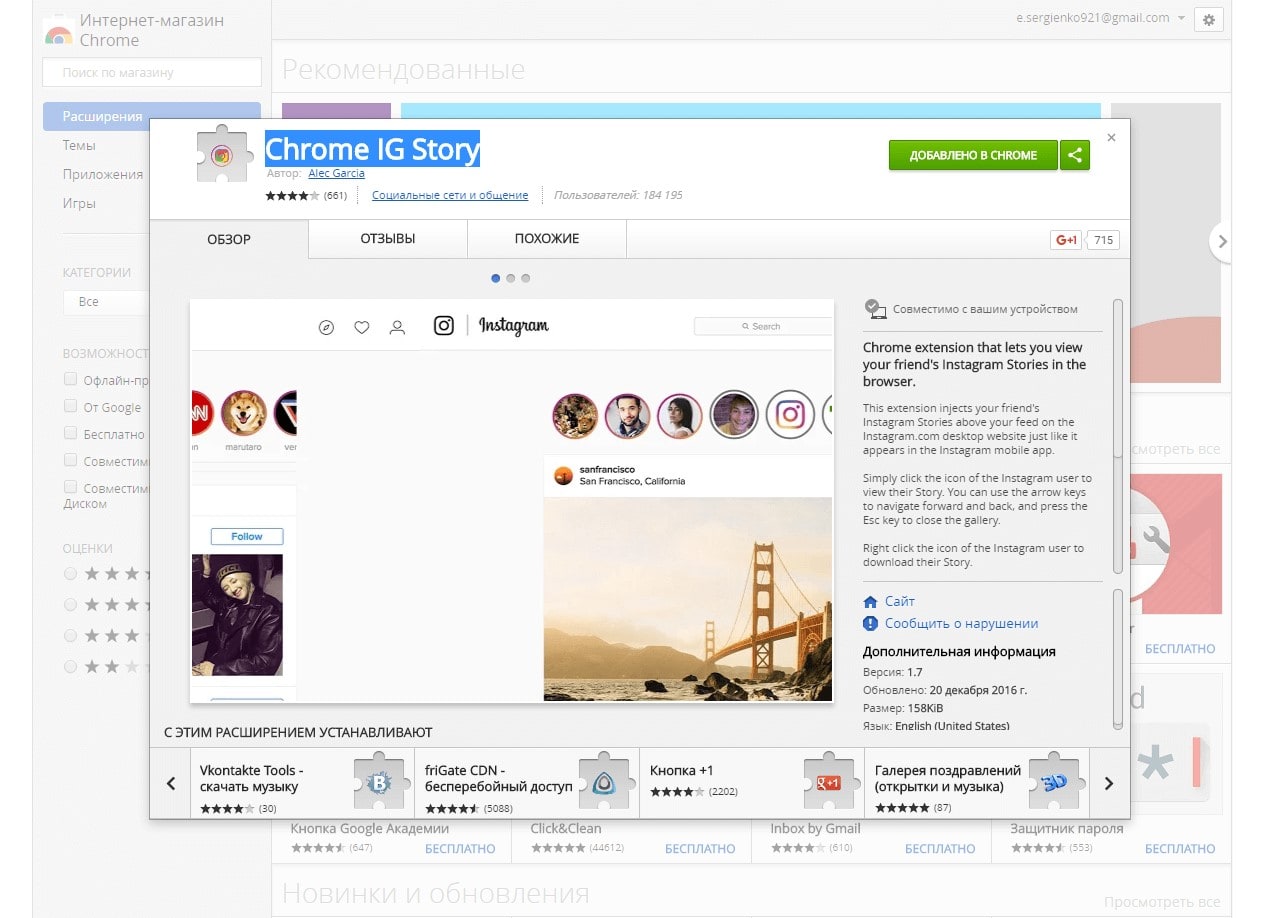Click the report abuse exclamation icon
Image resolution: width=1280 pixels, height=918 pixels.
point(870,623)
